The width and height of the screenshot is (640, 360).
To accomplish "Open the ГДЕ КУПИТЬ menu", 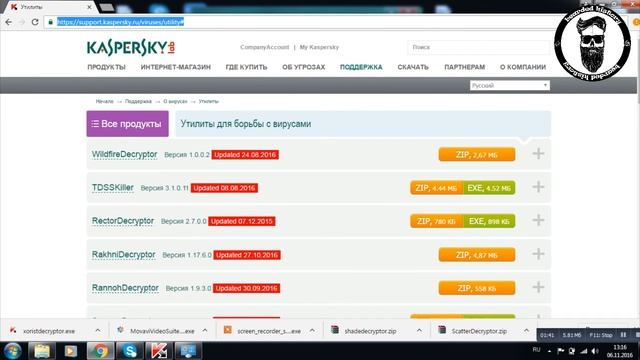I will [246, 67].
